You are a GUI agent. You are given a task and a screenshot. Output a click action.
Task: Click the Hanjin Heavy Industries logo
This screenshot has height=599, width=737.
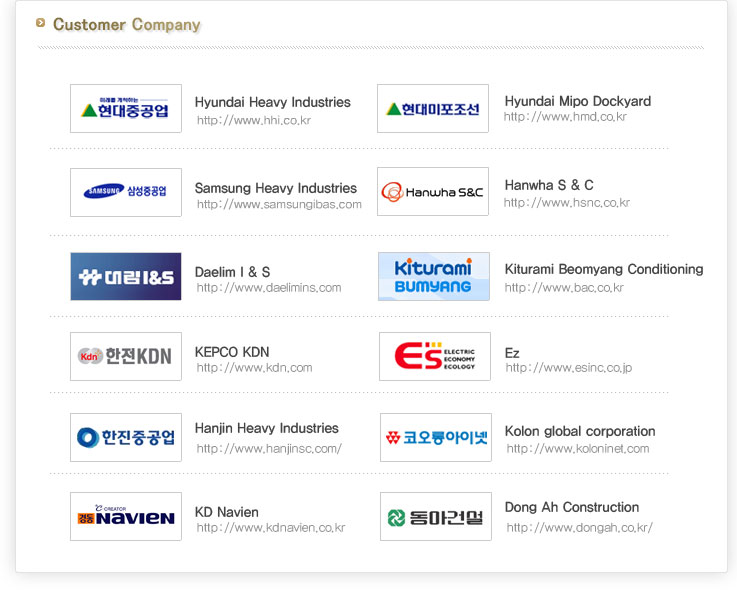126,437
